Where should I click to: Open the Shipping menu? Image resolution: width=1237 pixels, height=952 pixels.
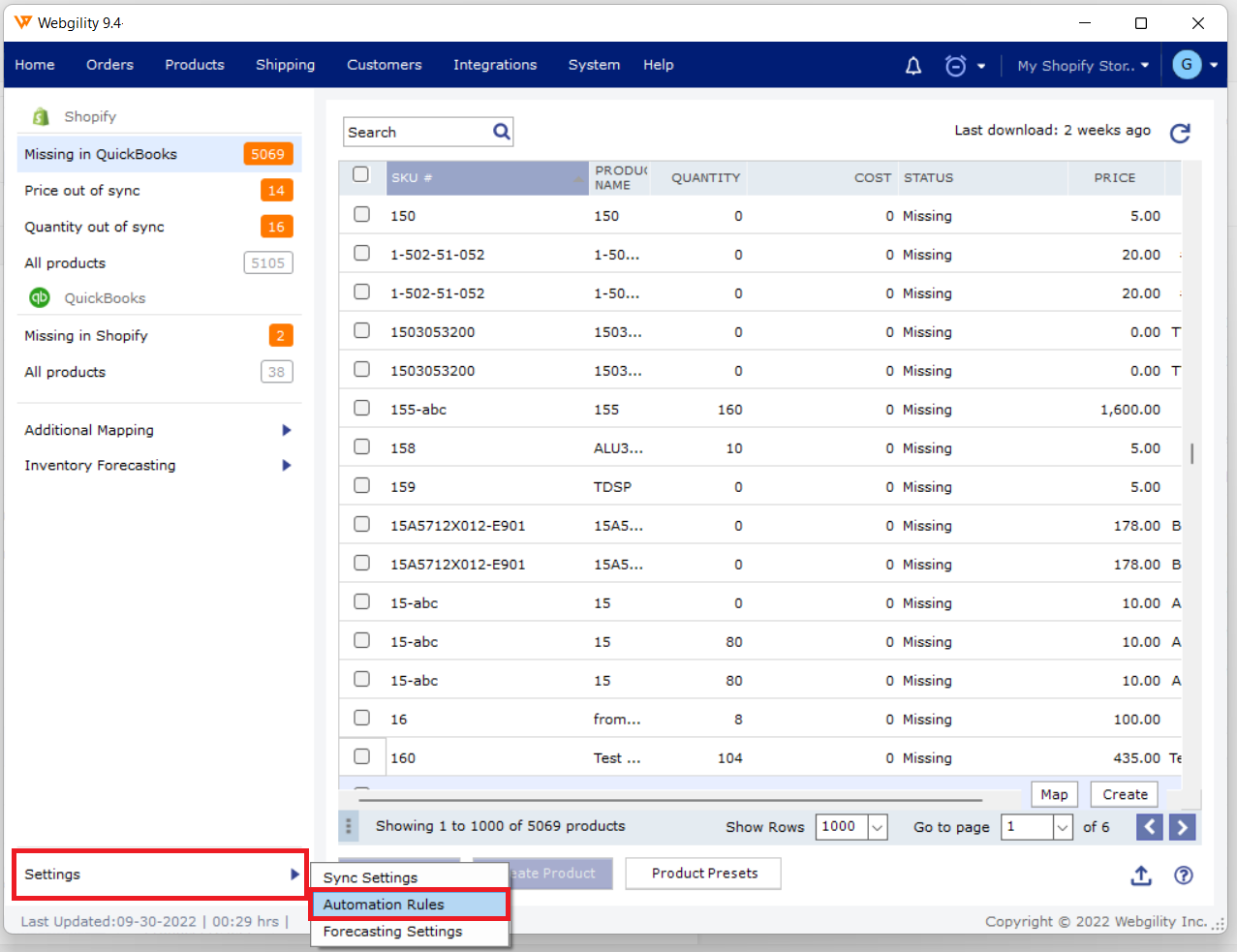(285, 65)
